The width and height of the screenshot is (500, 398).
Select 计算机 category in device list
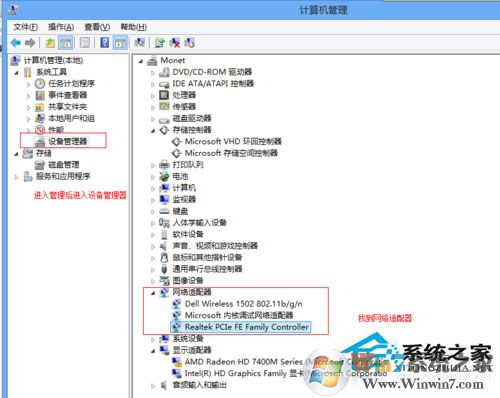[184, 188]
